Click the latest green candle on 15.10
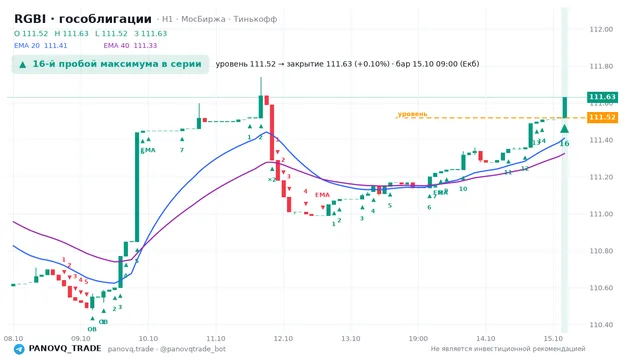This screenshot has width=640, height=360. click(565, 107)
